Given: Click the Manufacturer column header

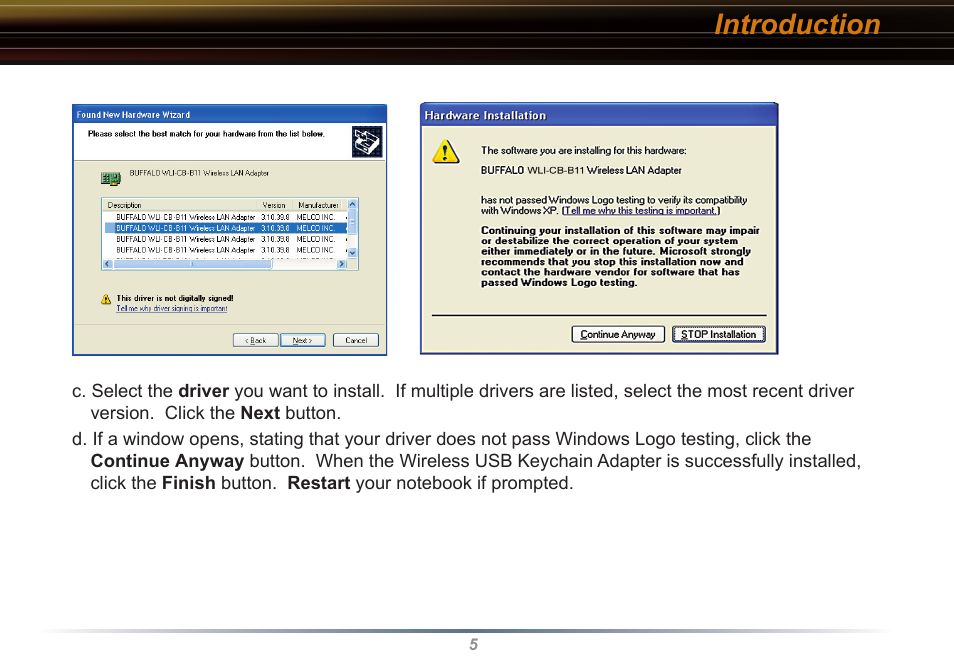Looking at the screenshot, I should point(319,205).
